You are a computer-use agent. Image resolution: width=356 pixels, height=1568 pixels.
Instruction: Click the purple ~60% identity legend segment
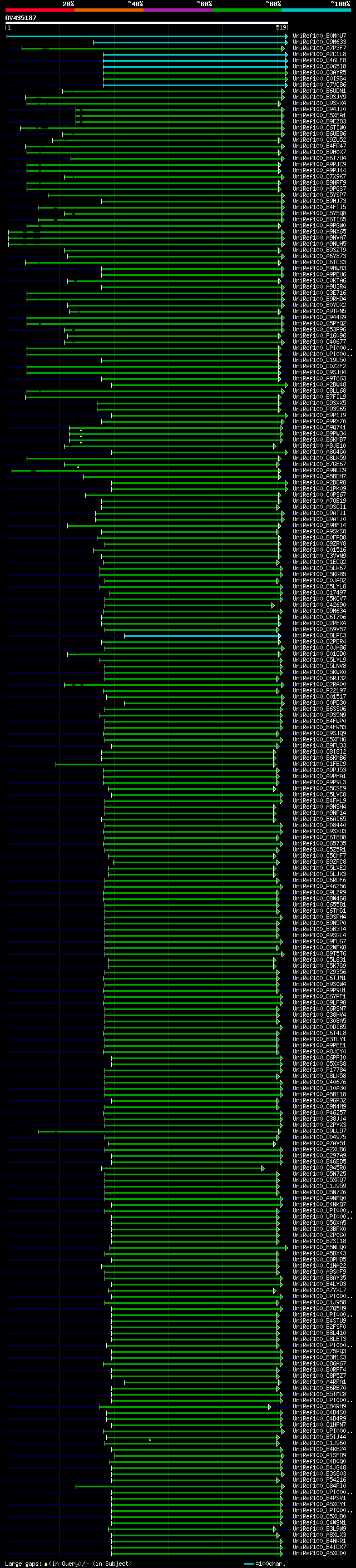[177, 10]
